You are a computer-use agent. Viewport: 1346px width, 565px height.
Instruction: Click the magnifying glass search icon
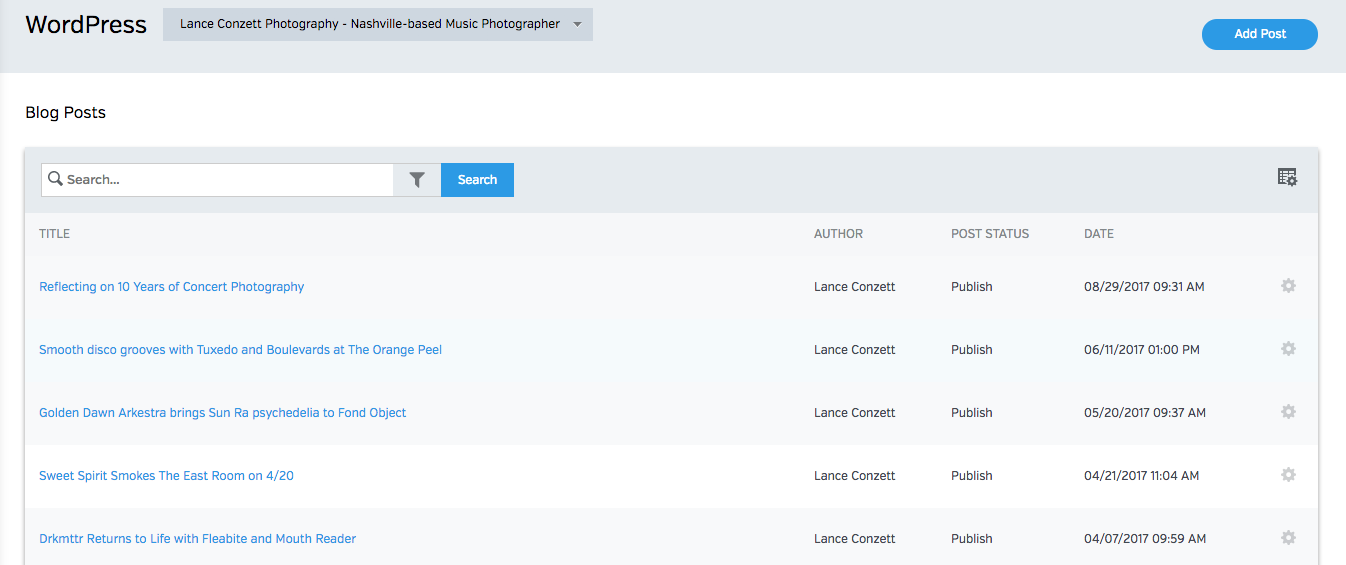55,180
